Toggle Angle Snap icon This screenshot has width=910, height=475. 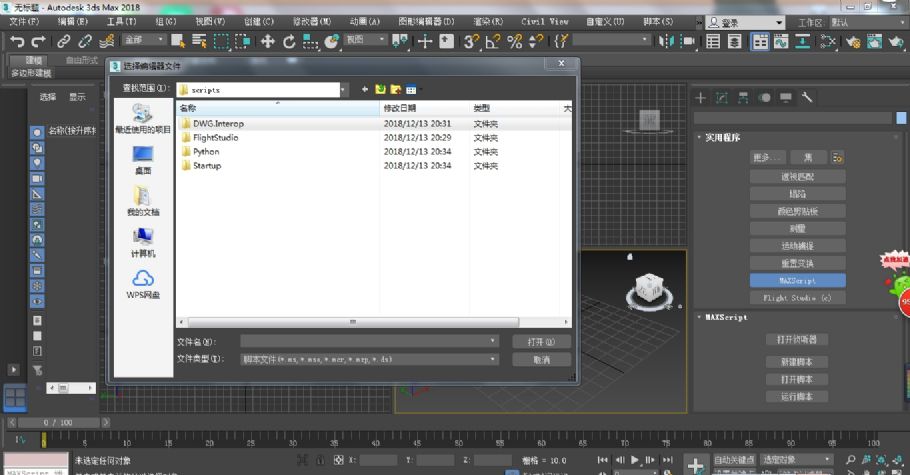(493, 41)
